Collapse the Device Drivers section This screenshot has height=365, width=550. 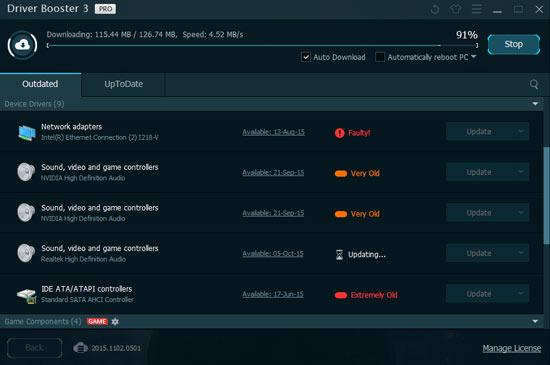(x=535, y=104)
